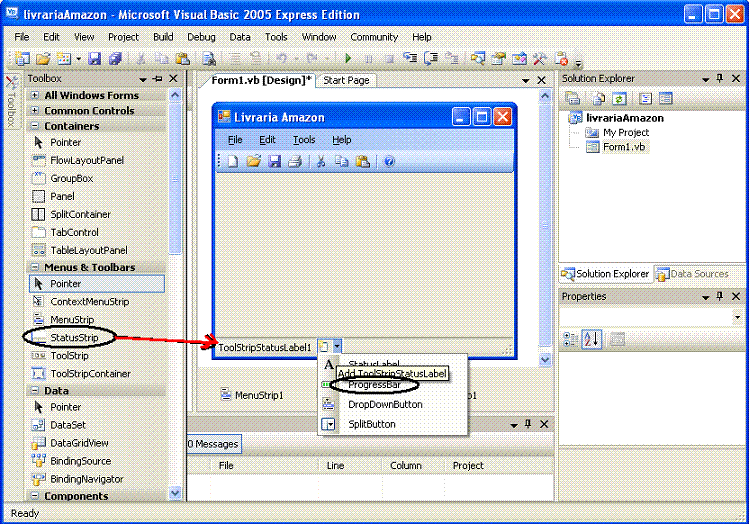The height and width of the screenshot is (524, 749).
Task: Select the MenuStrip control in Toolbox
Action: coord(72,319)
